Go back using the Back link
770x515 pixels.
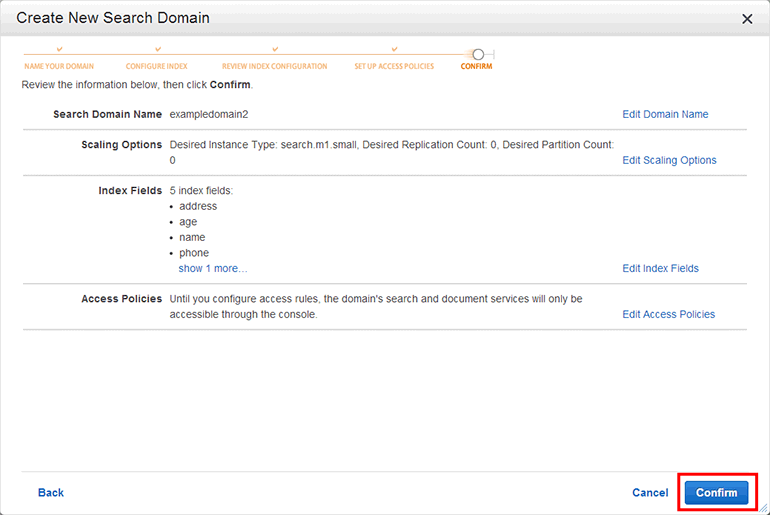tap(51, 493)
